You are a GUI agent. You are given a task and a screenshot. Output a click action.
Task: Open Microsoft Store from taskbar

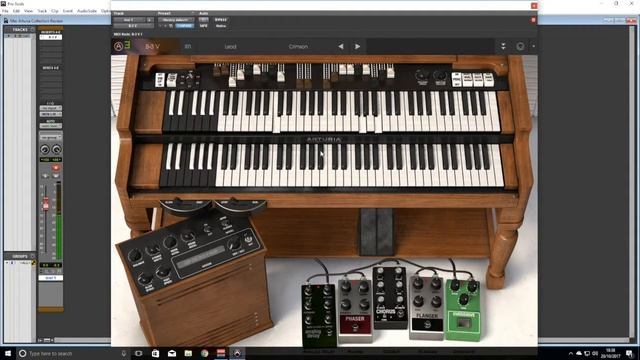155,353
